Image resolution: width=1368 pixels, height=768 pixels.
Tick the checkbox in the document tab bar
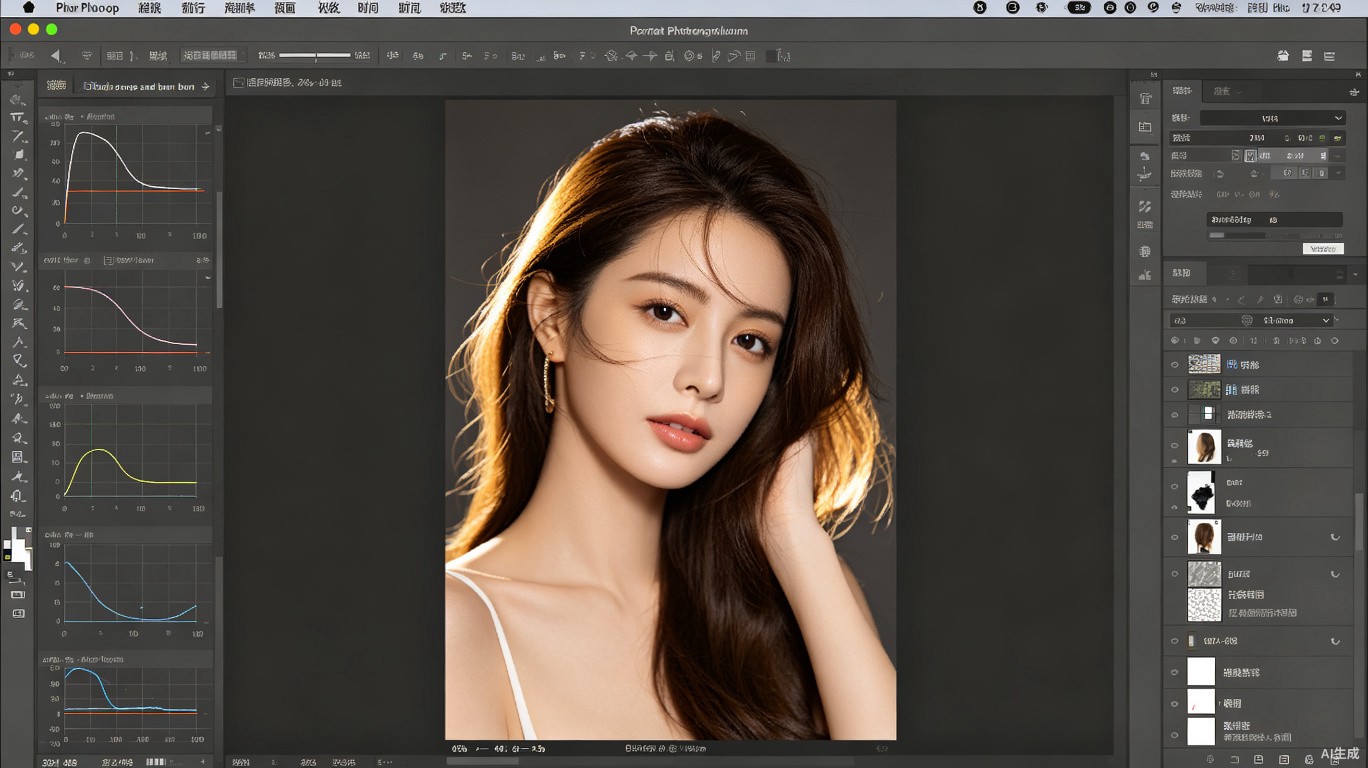(x=238, y=83)
